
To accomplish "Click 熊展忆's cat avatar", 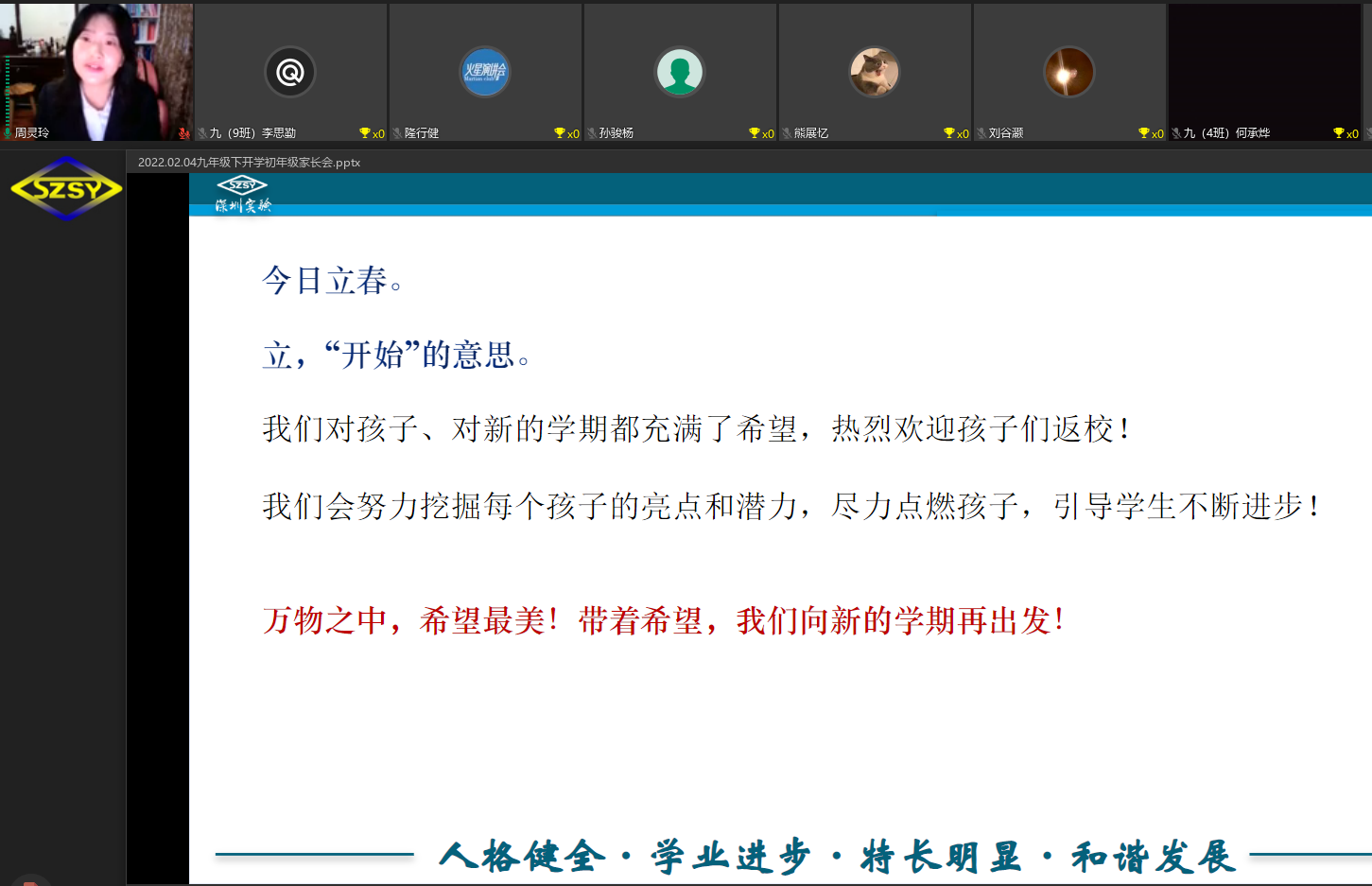I will pyautogui.click(x=874, y=72).
